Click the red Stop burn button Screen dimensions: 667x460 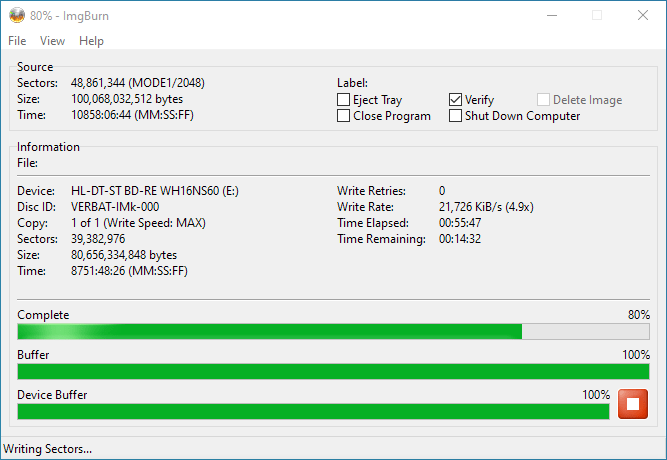(x=633, y=404)
